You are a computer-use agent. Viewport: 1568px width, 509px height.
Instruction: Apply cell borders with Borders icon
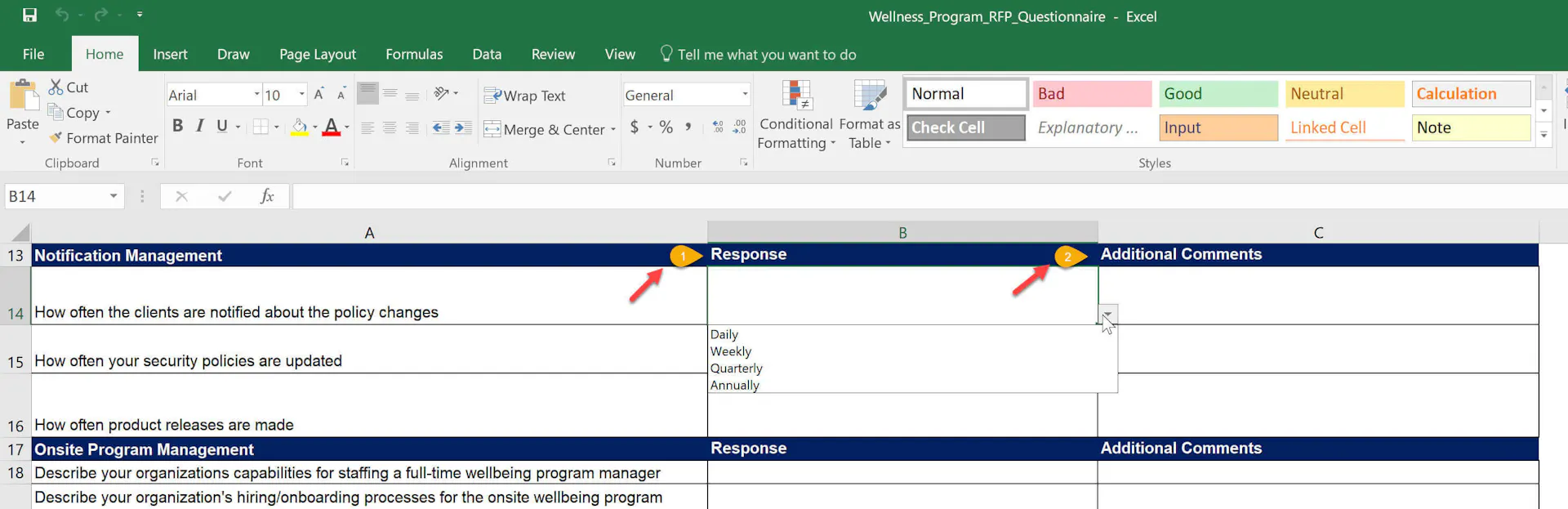click(261, 127)
